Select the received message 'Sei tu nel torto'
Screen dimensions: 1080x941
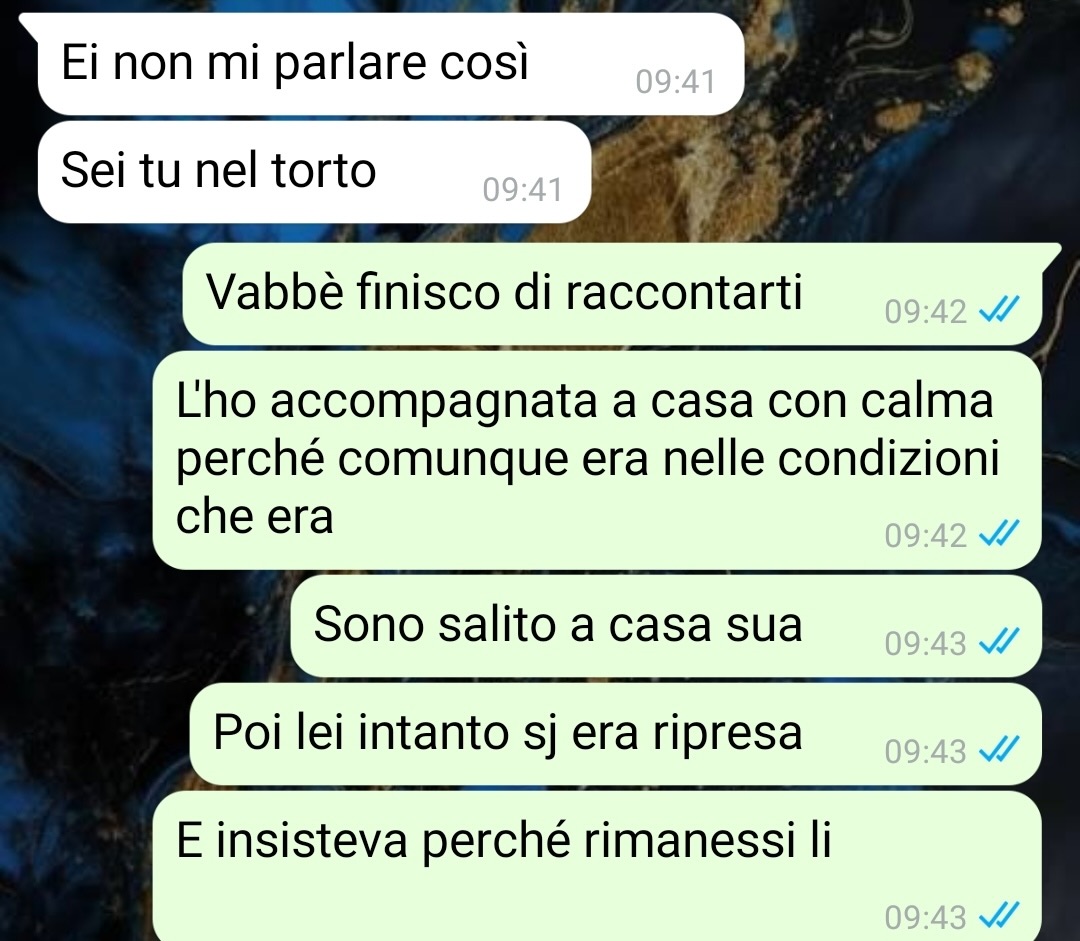pos(314,172)
